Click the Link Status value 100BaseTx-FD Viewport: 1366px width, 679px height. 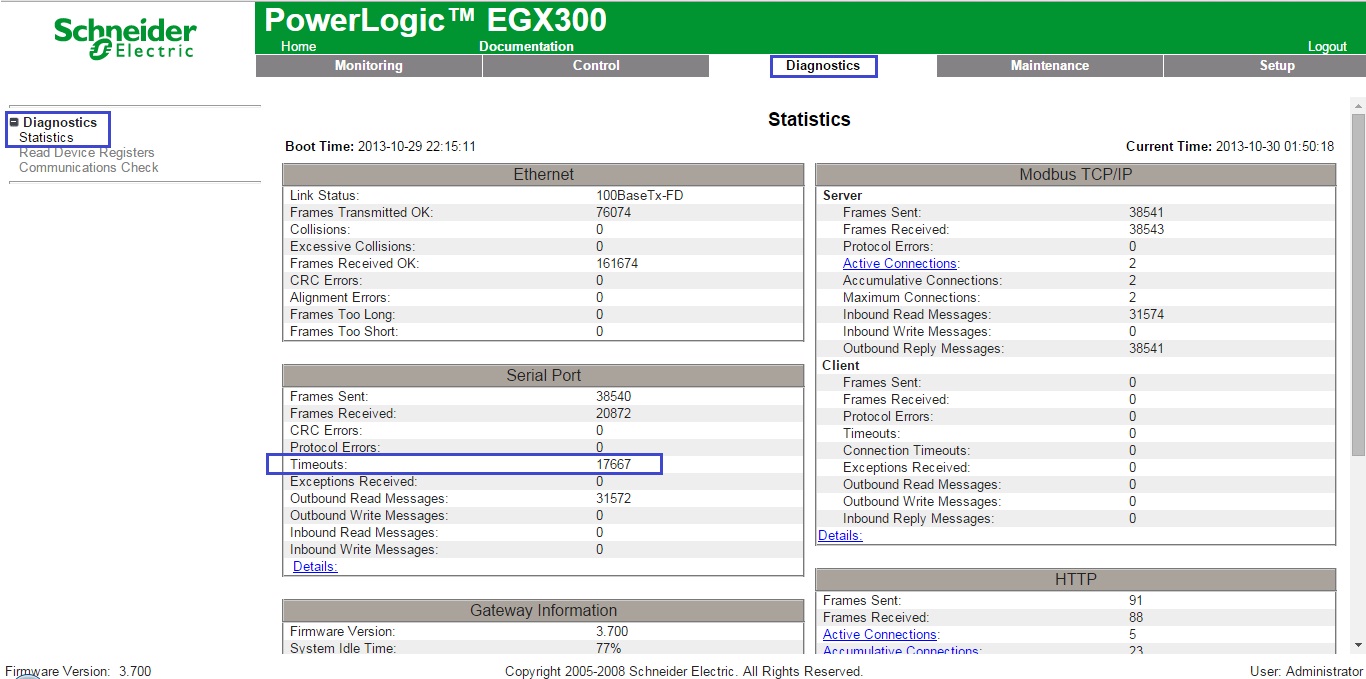[640, 196]
